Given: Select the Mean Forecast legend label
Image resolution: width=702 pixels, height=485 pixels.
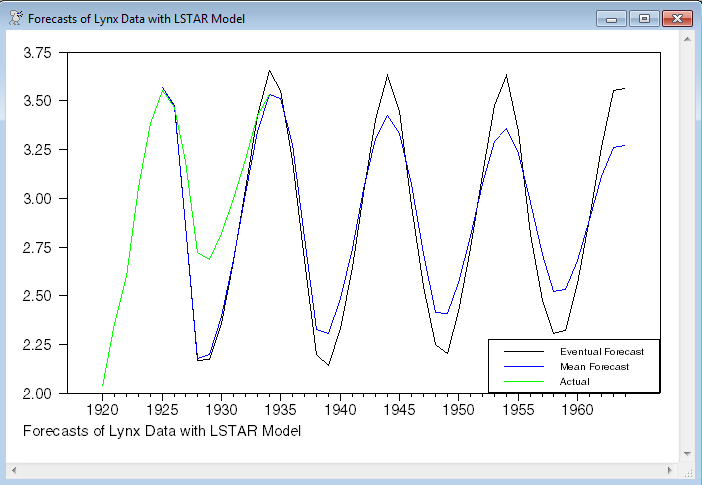Looking at the screenshot, I should tap(595, 367).
